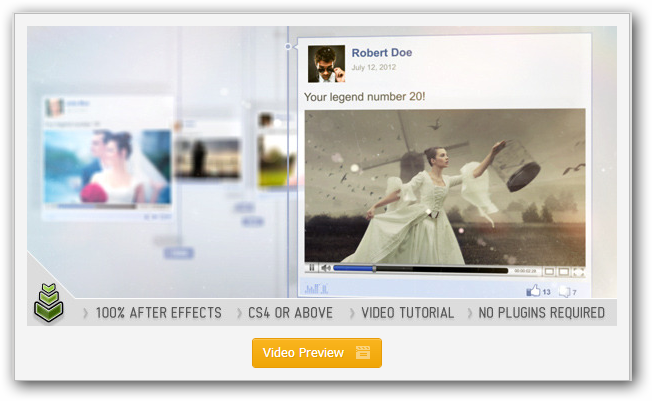
Task: Click "100% AFTER EFFECTS" label
Action: 158,313
